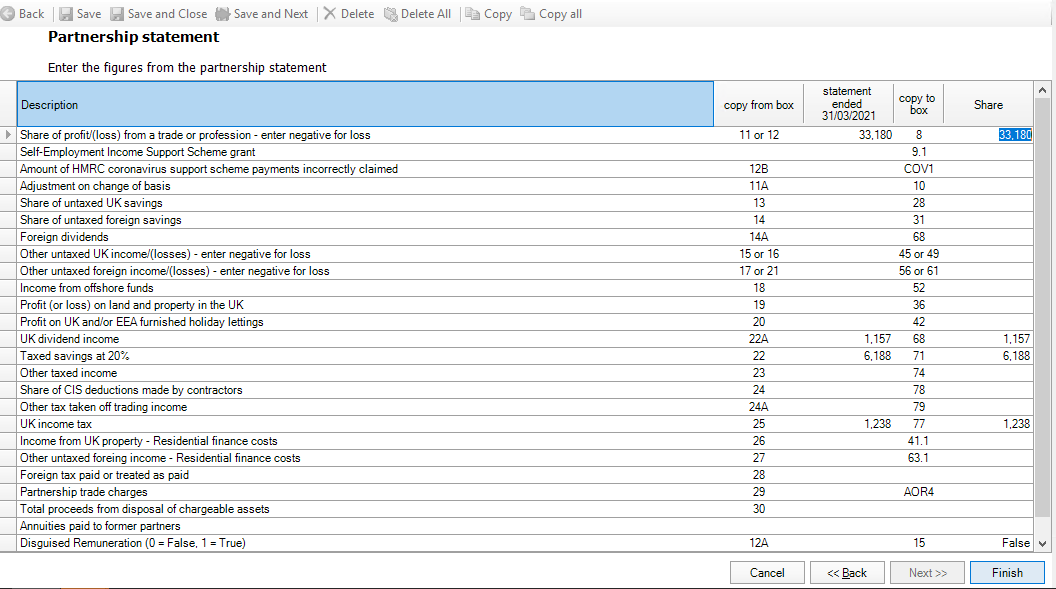Viewport: 1056px width, 589px height.
Task: Click the False value for Disguised Remuneration
Action: [x=1016, y=543]
